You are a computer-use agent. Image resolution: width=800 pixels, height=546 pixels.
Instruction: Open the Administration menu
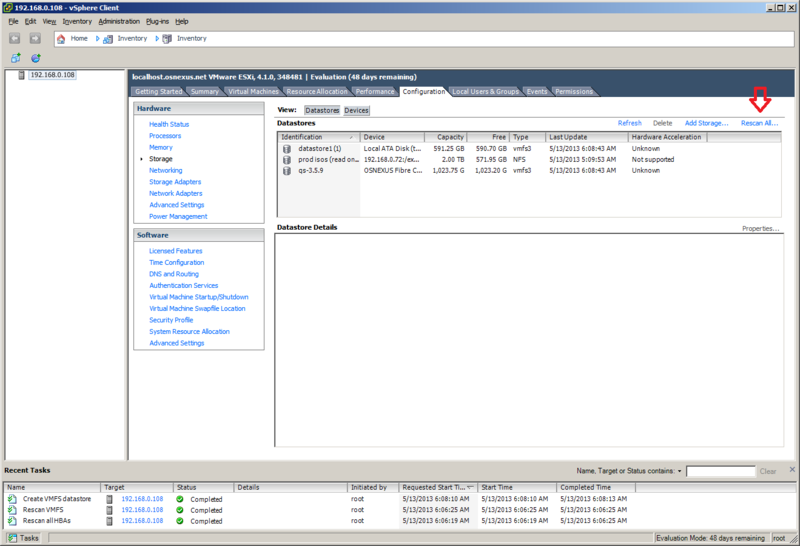tap(119, 21)
